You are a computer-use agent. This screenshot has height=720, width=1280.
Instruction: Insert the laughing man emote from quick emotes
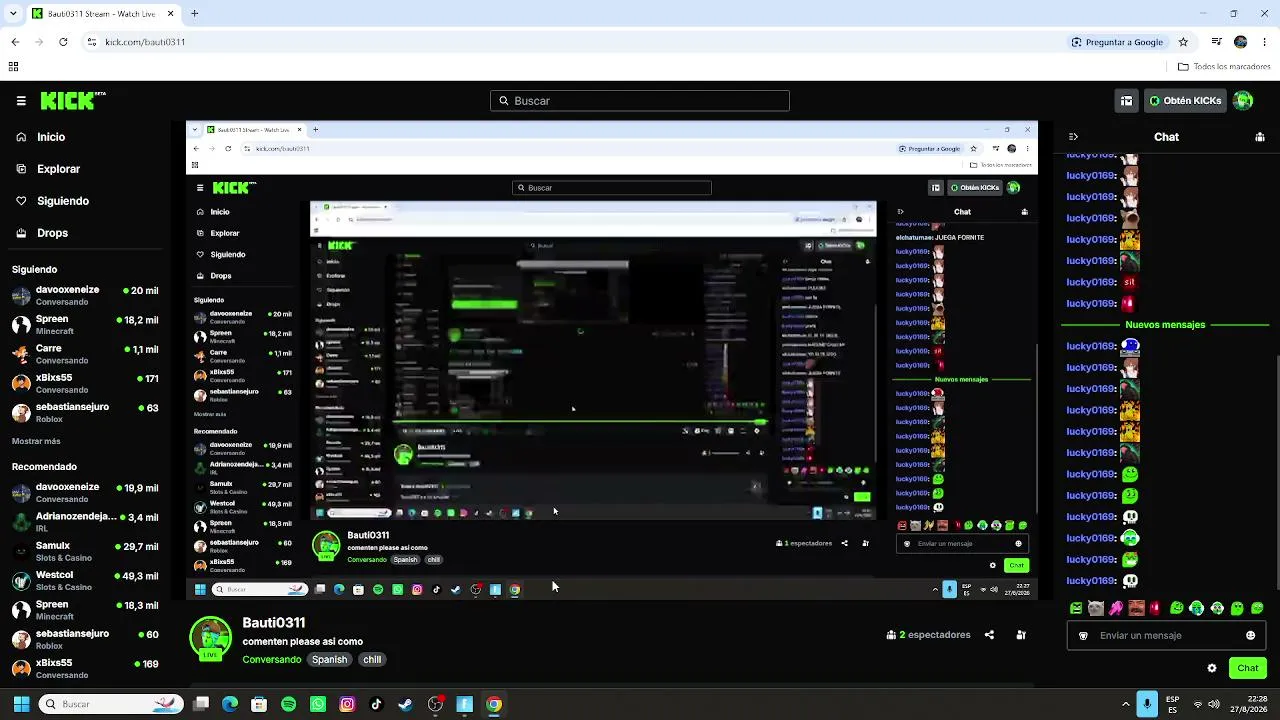tap(1136, 608)
